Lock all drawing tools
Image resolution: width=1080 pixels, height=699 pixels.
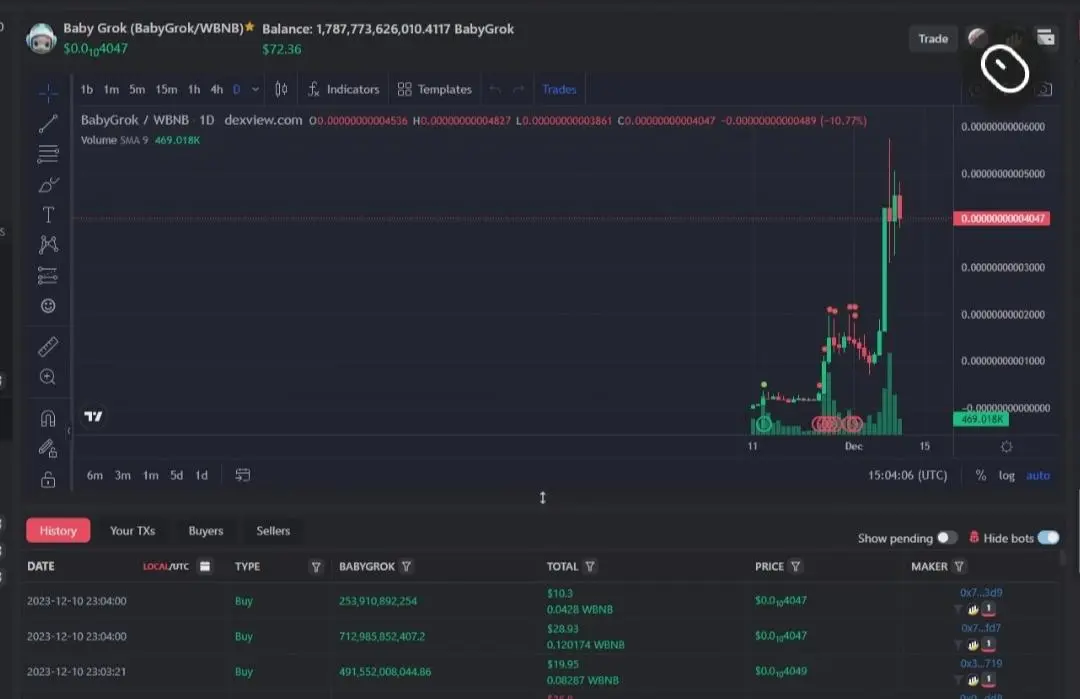48,479
